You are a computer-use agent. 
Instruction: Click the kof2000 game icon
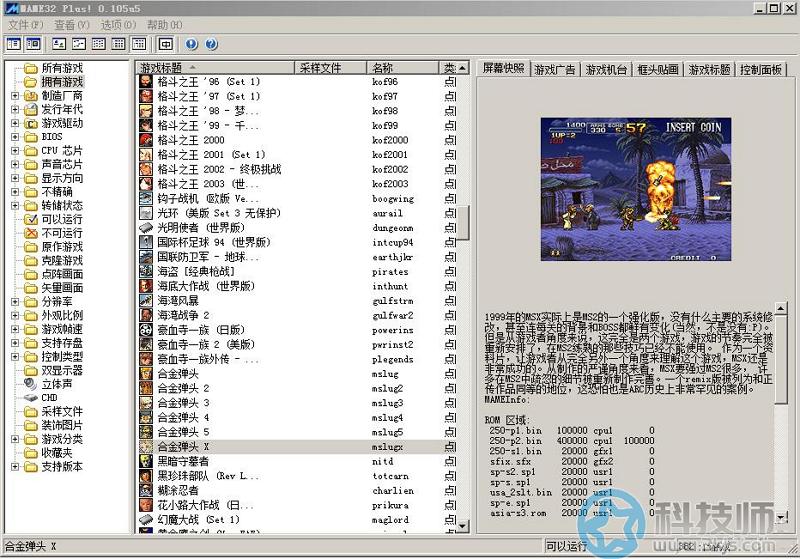tap(146, 140)
